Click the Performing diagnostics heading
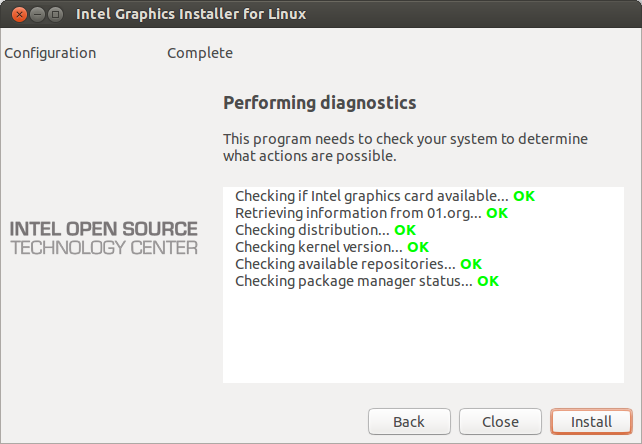 tap(319, 103)
